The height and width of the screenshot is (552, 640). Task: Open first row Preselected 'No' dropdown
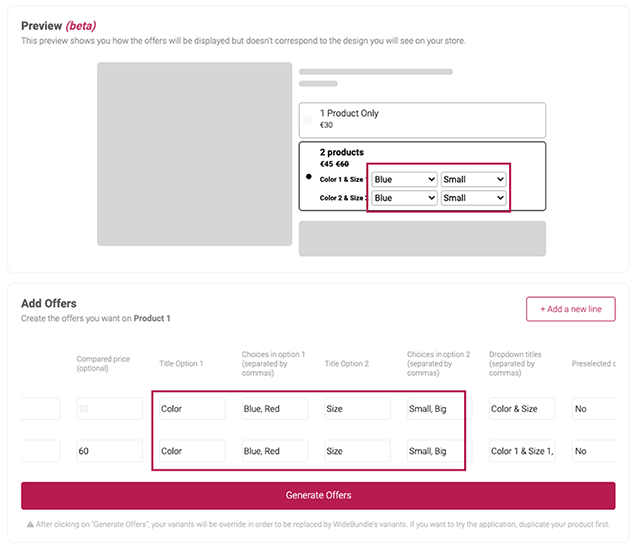[x=593, y=409]
